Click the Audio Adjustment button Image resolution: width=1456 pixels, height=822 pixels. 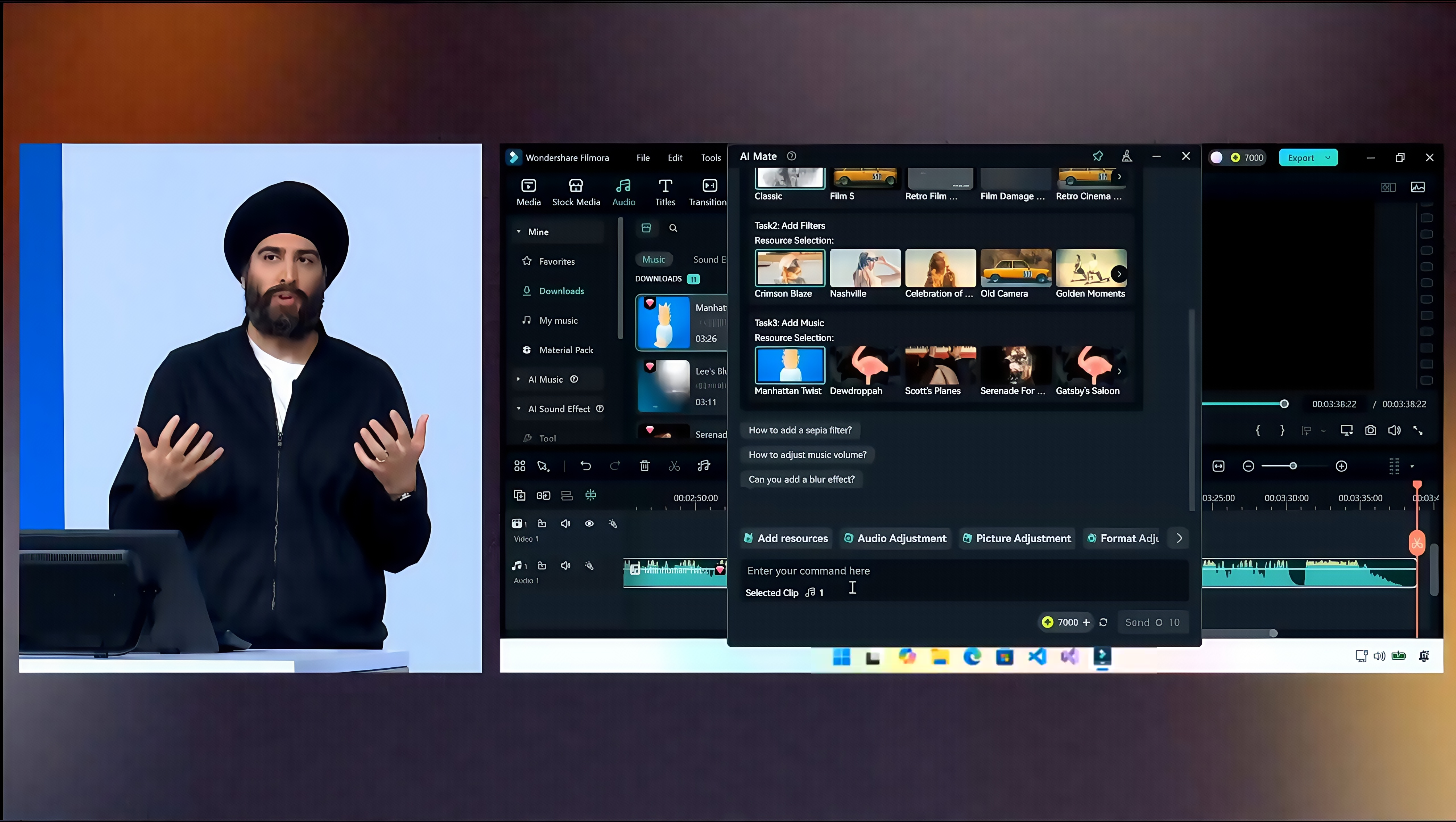click(x=895, y=538)
